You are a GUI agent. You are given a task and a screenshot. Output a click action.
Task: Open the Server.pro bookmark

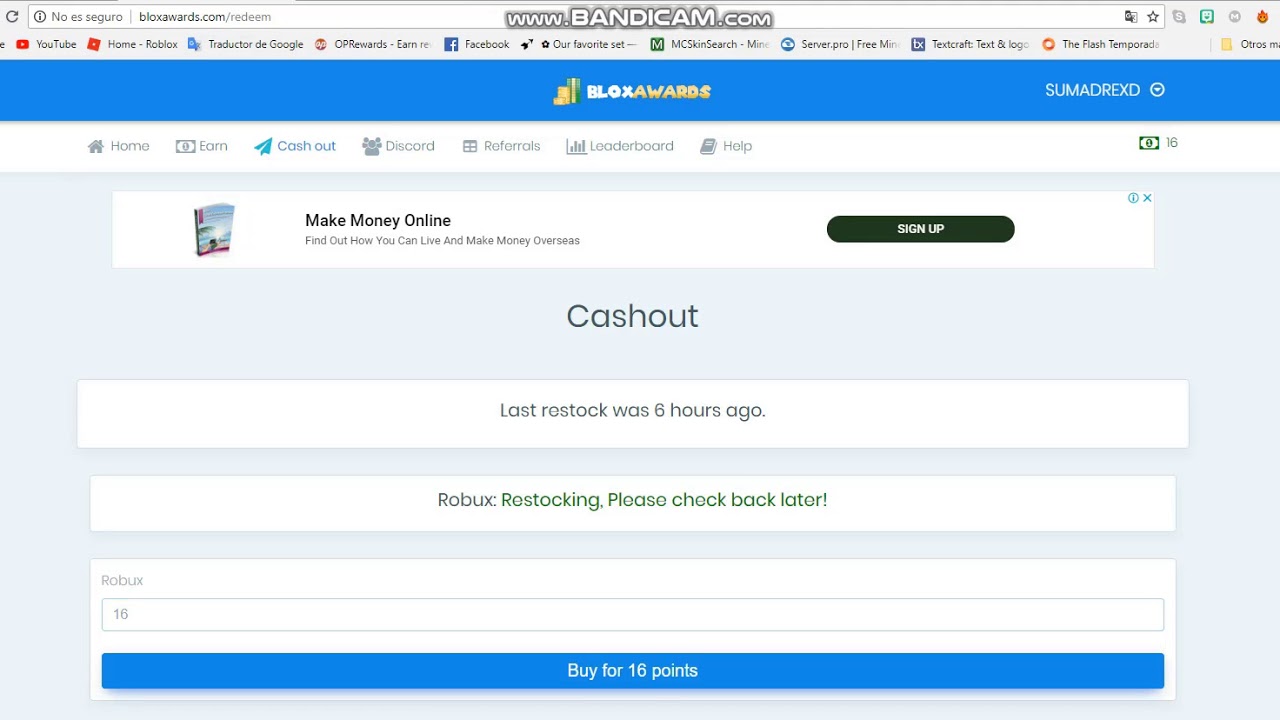tap(840, 44)
